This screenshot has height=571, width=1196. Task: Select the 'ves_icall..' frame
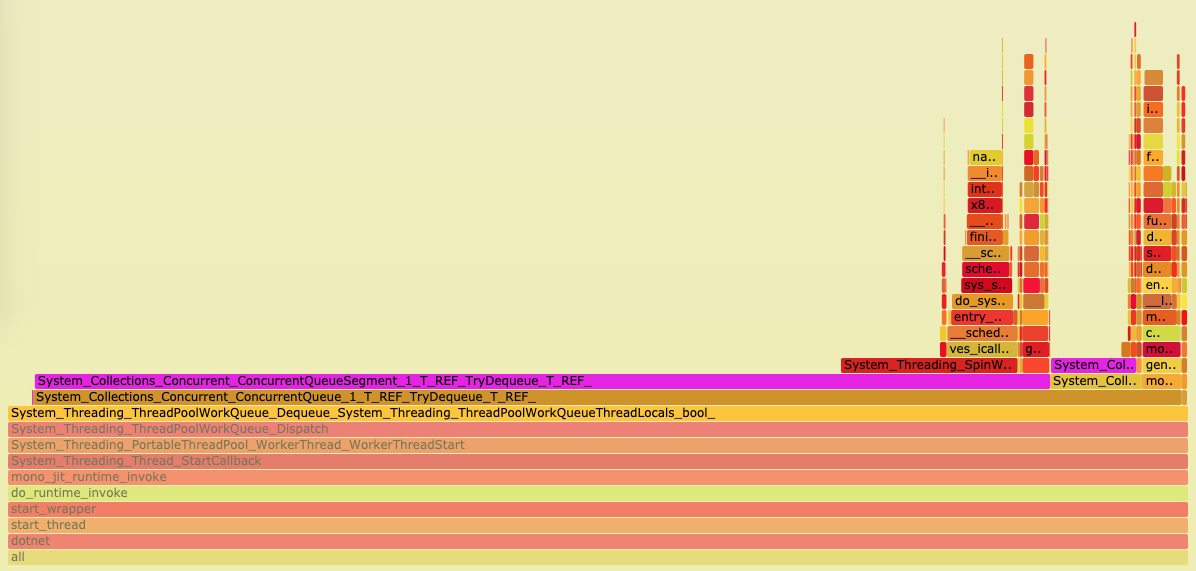coord(982,349)
